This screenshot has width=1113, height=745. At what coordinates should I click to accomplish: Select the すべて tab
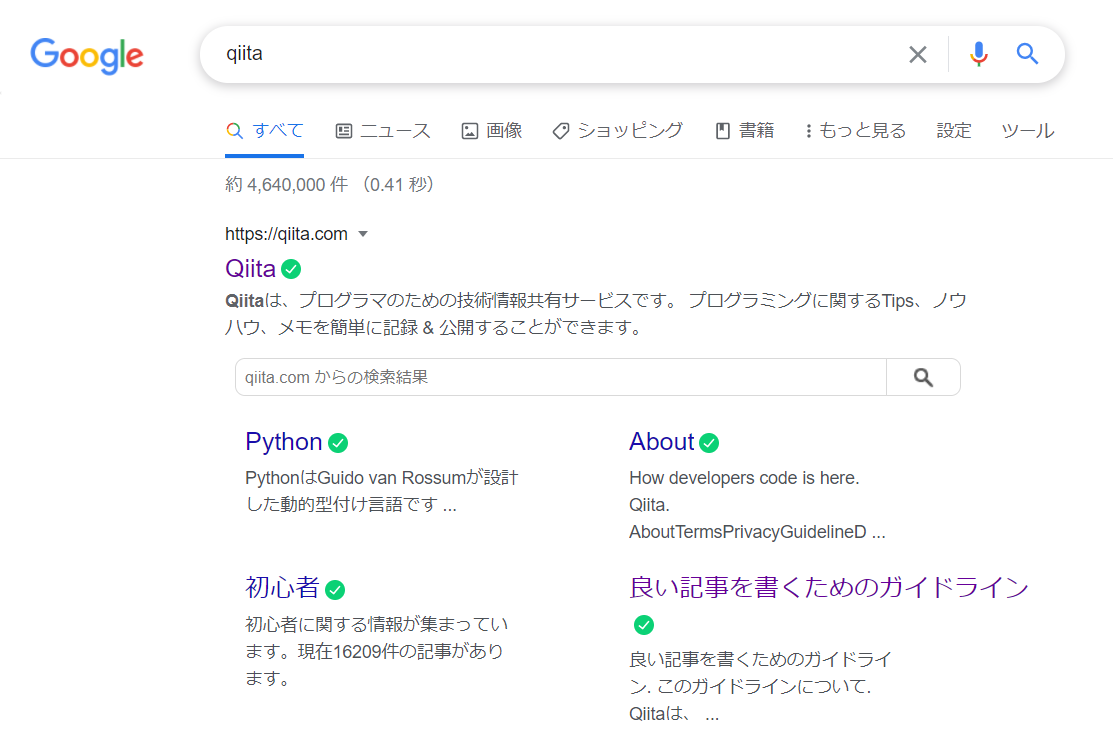tap(265, 131)
